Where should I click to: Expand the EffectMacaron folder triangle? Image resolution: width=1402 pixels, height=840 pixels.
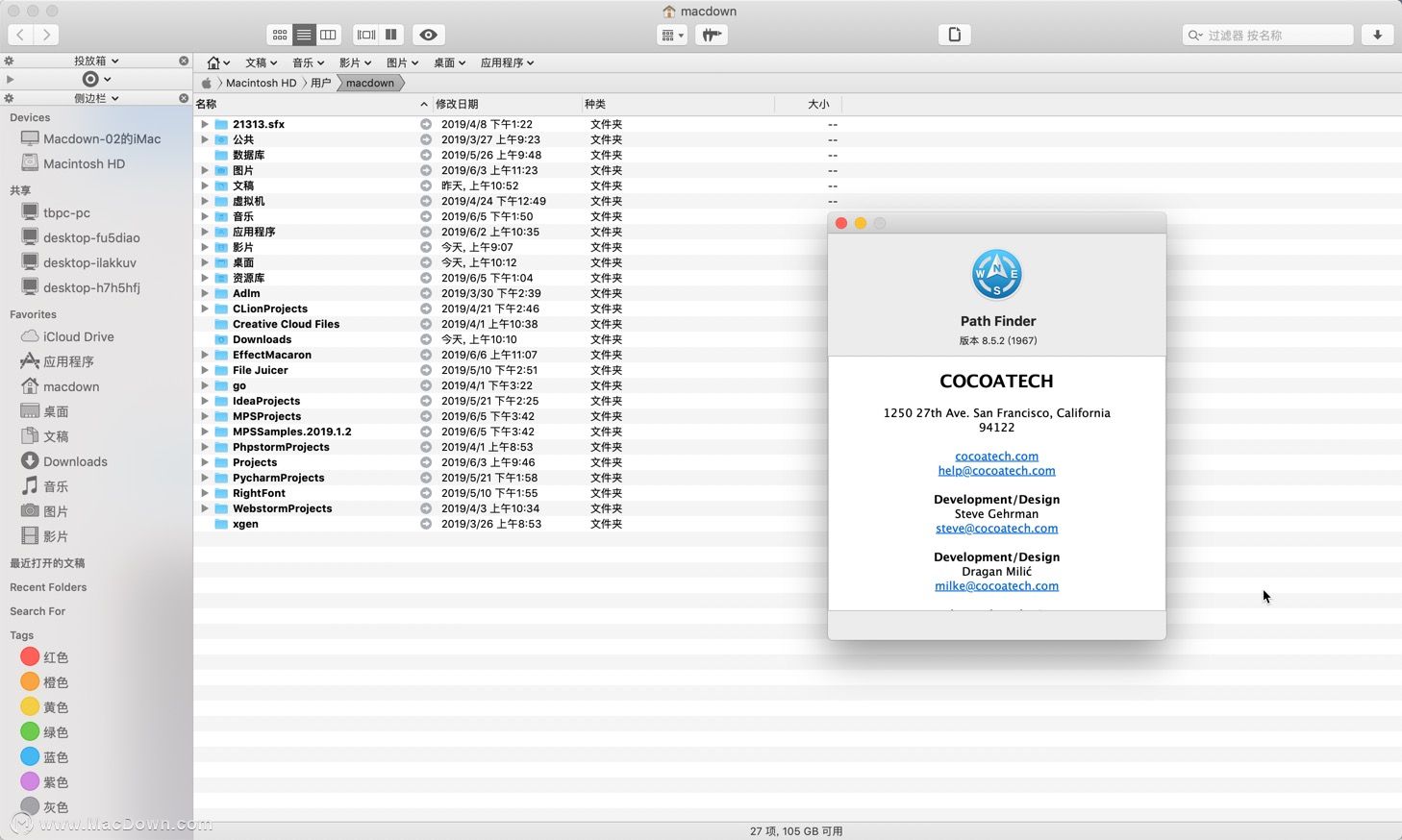pos(204,355)
